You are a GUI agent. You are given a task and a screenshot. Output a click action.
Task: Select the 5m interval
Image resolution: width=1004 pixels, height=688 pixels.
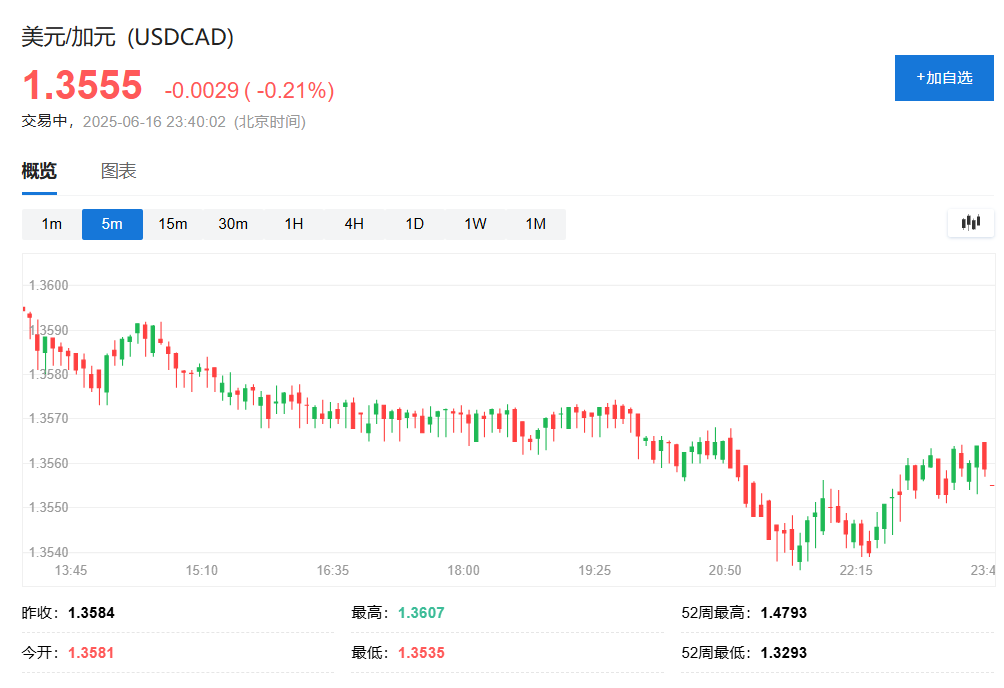(112, 224)
